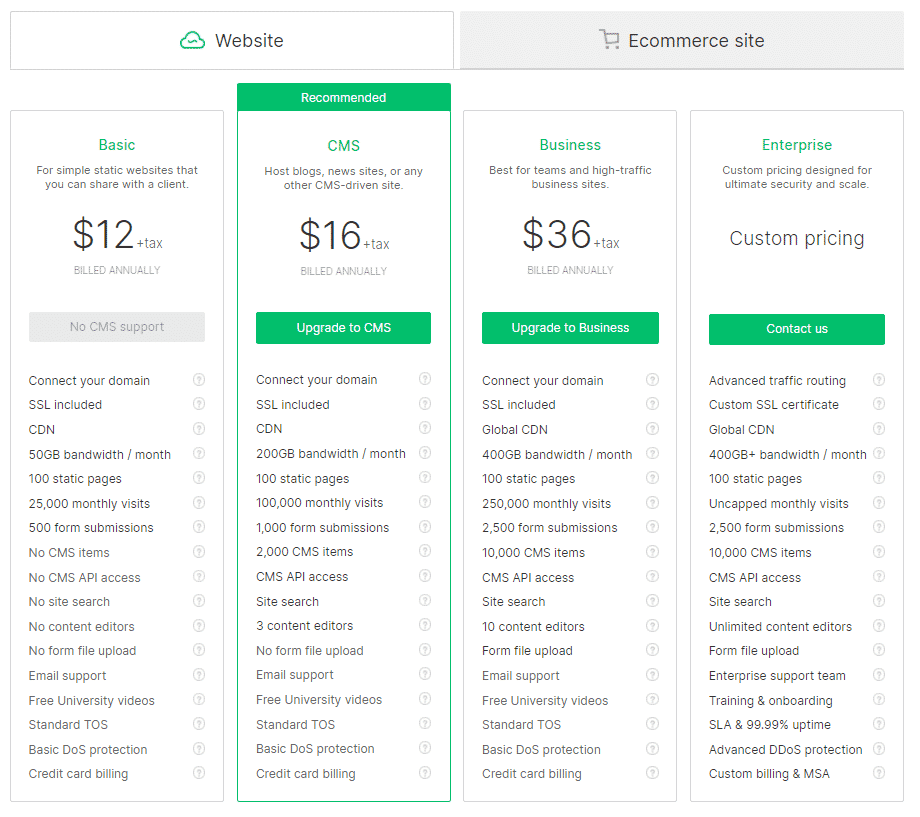Image resolution: width=920 pixels, height=817 pixels.
Task: Click help icon beside SLA & 99.99% uptime
Action: pos(879,724)
